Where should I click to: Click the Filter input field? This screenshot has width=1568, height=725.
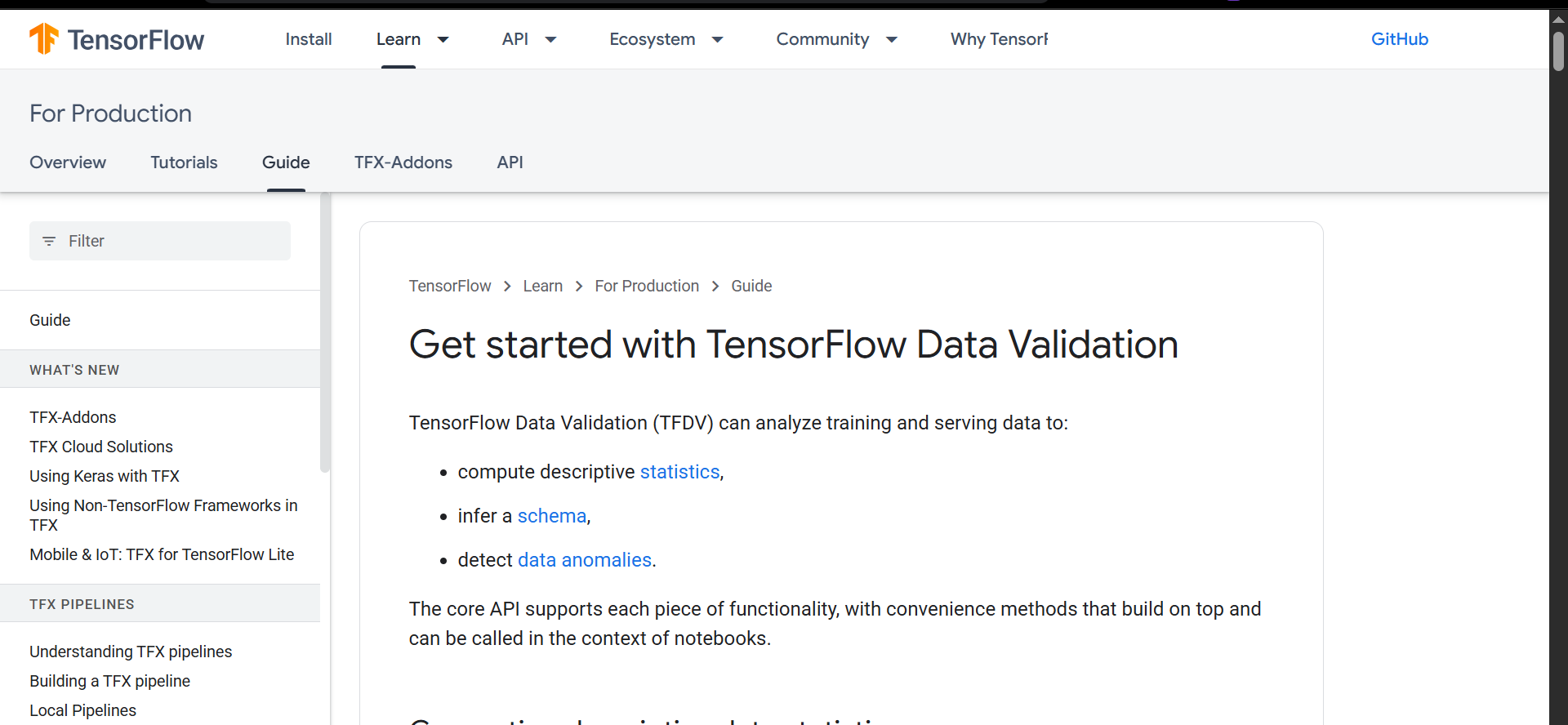point(171,241)
